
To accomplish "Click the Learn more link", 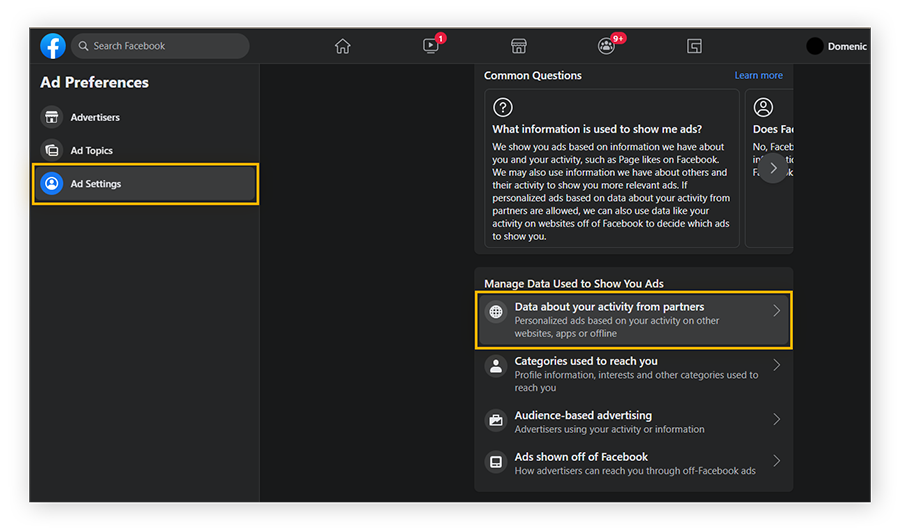I will pos(758,76).
